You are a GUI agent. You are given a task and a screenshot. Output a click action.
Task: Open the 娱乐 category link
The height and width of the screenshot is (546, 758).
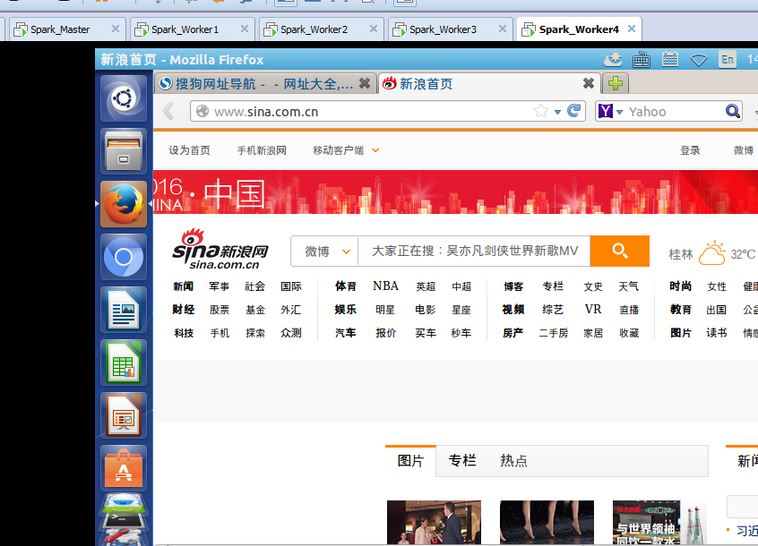tap(346, 310)
